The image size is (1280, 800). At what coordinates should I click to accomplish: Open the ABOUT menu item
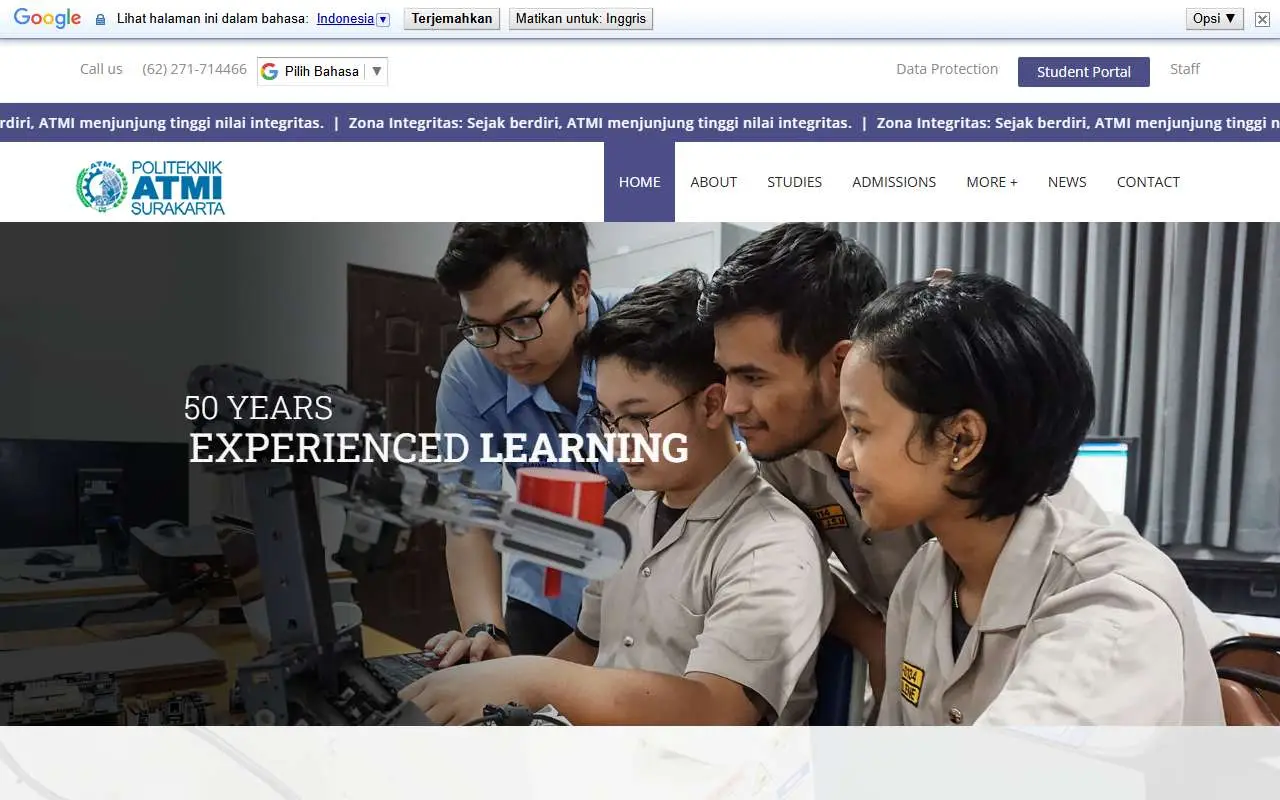click(x=713, y=182)
